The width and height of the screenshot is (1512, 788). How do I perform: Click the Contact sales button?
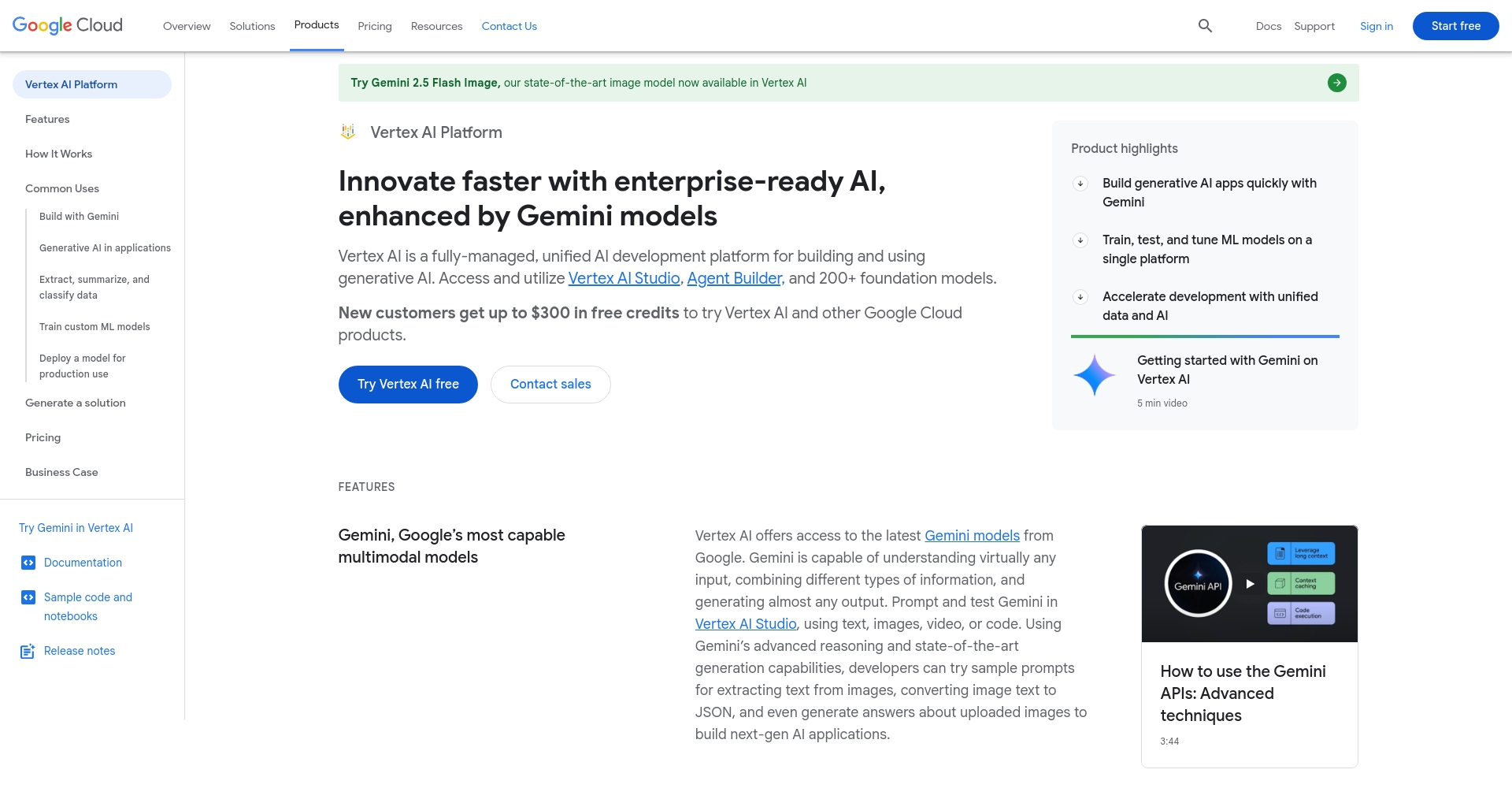click(550, 384)
